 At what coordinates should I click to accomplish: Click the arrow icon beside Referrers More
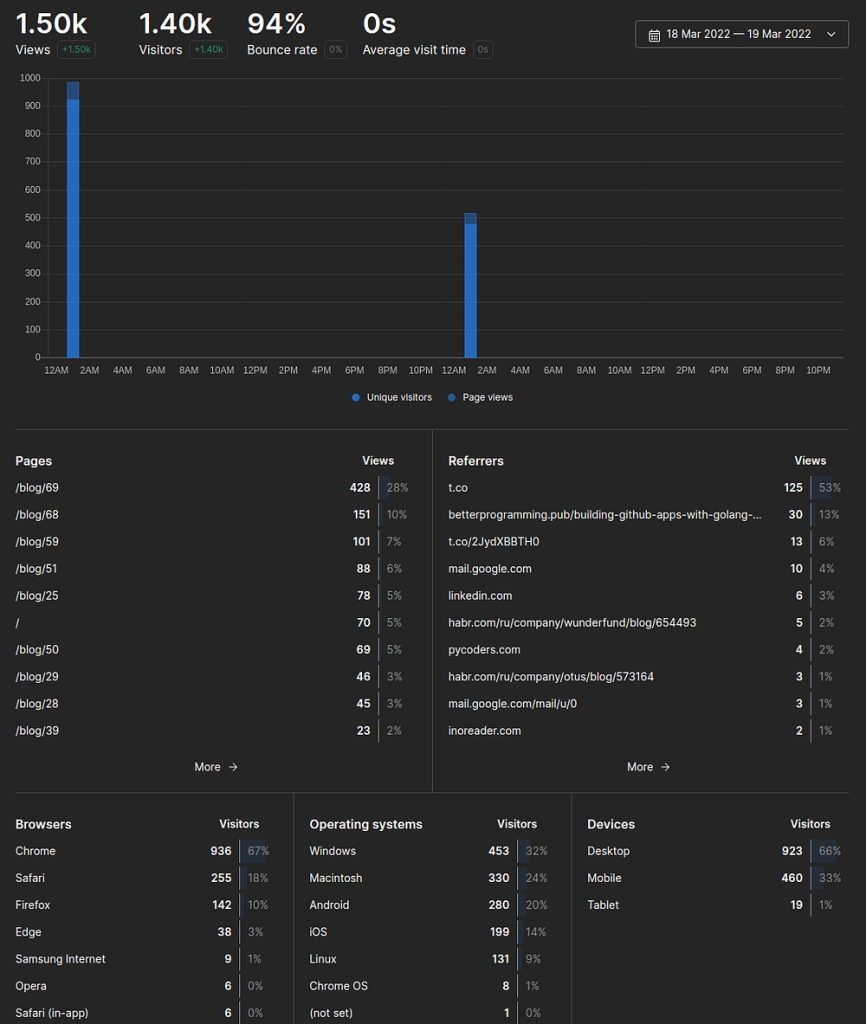tap(666, 767)
